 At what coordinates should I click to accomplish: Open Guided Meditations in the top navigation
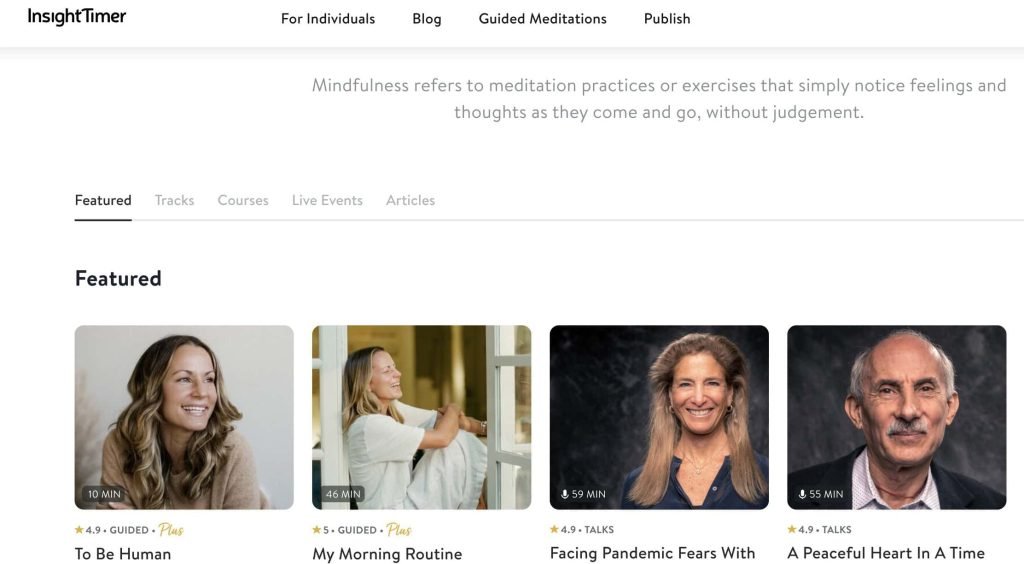(542, 19)
